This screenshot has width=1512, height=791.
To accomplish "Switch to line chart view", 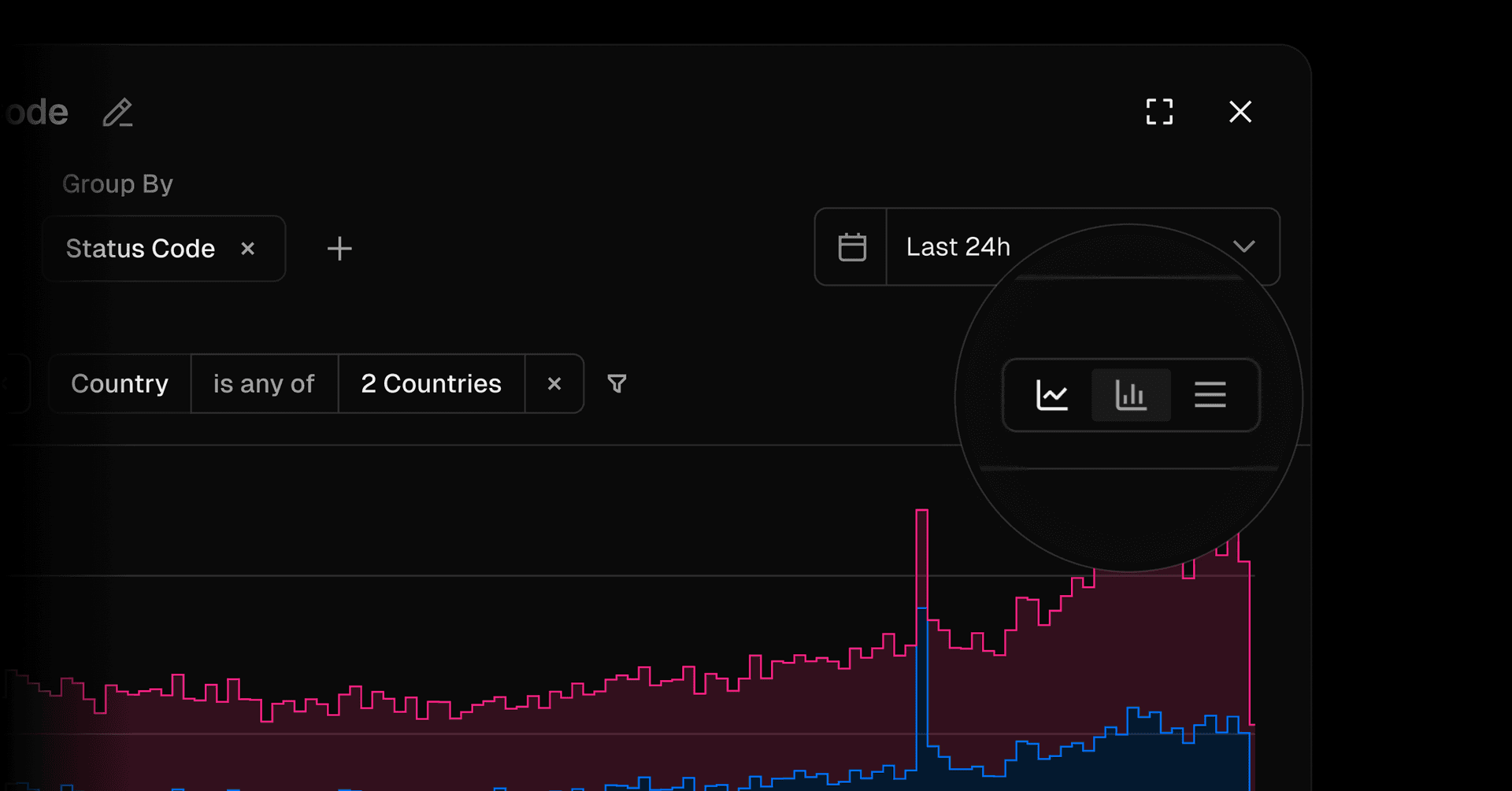I will coord(1052,395).
